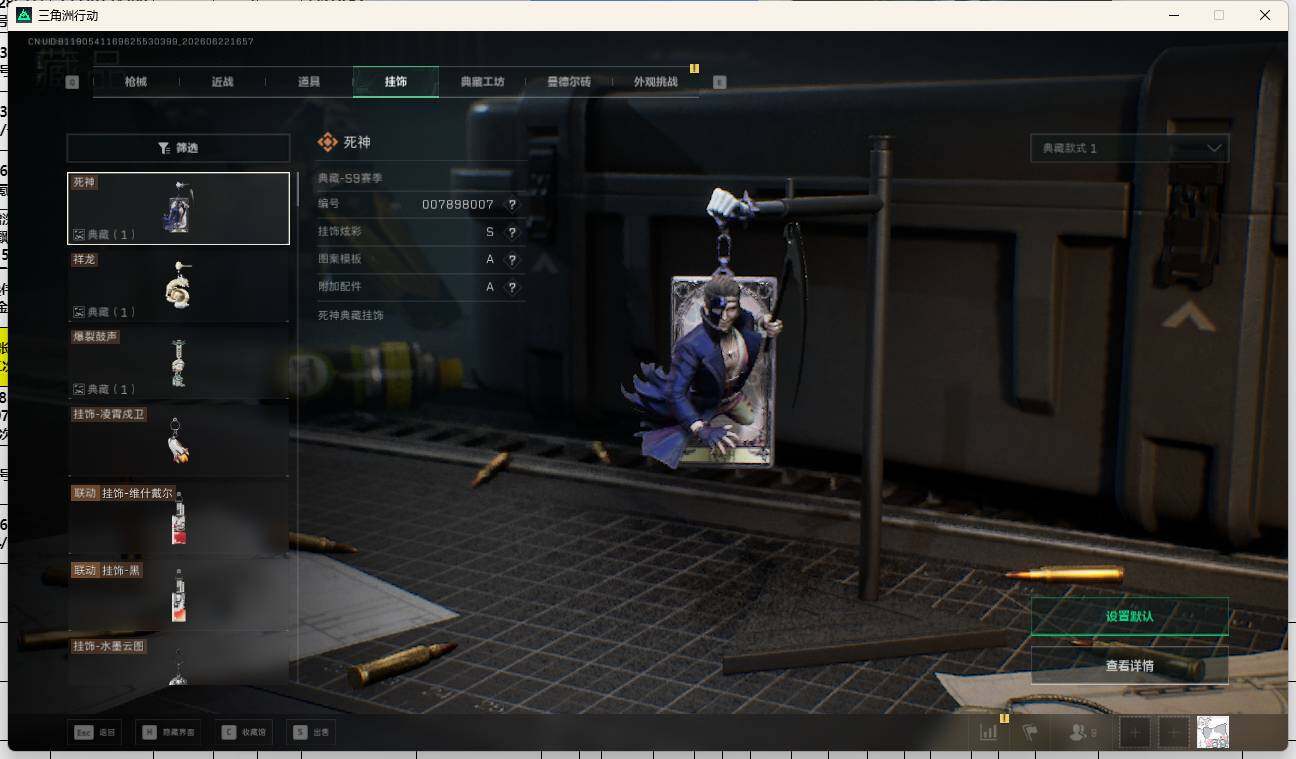Click the 典藏-S9赛季 label
1296x759 pixels.
pyautogui.click(x=350, y=178)
